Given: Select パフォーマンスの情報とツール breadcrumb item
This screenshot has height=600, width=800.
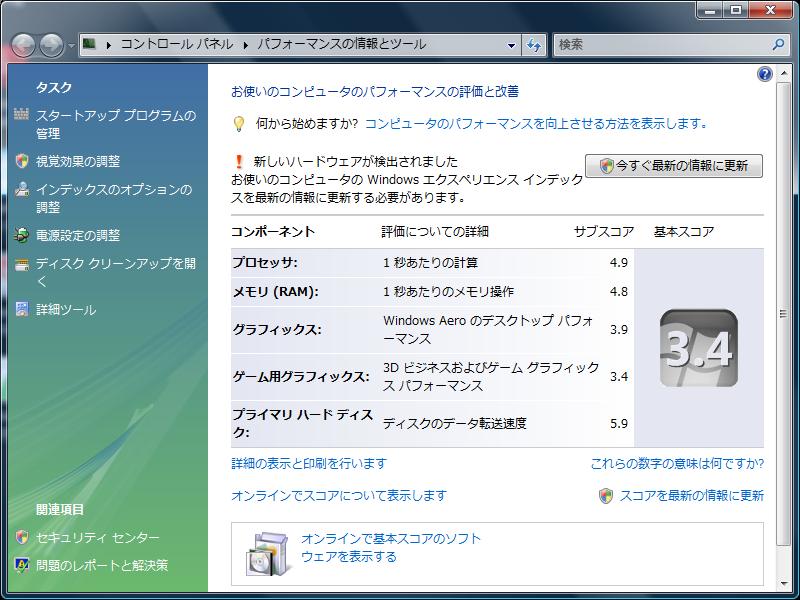Looking at the screenshot, I should point(341,45).
